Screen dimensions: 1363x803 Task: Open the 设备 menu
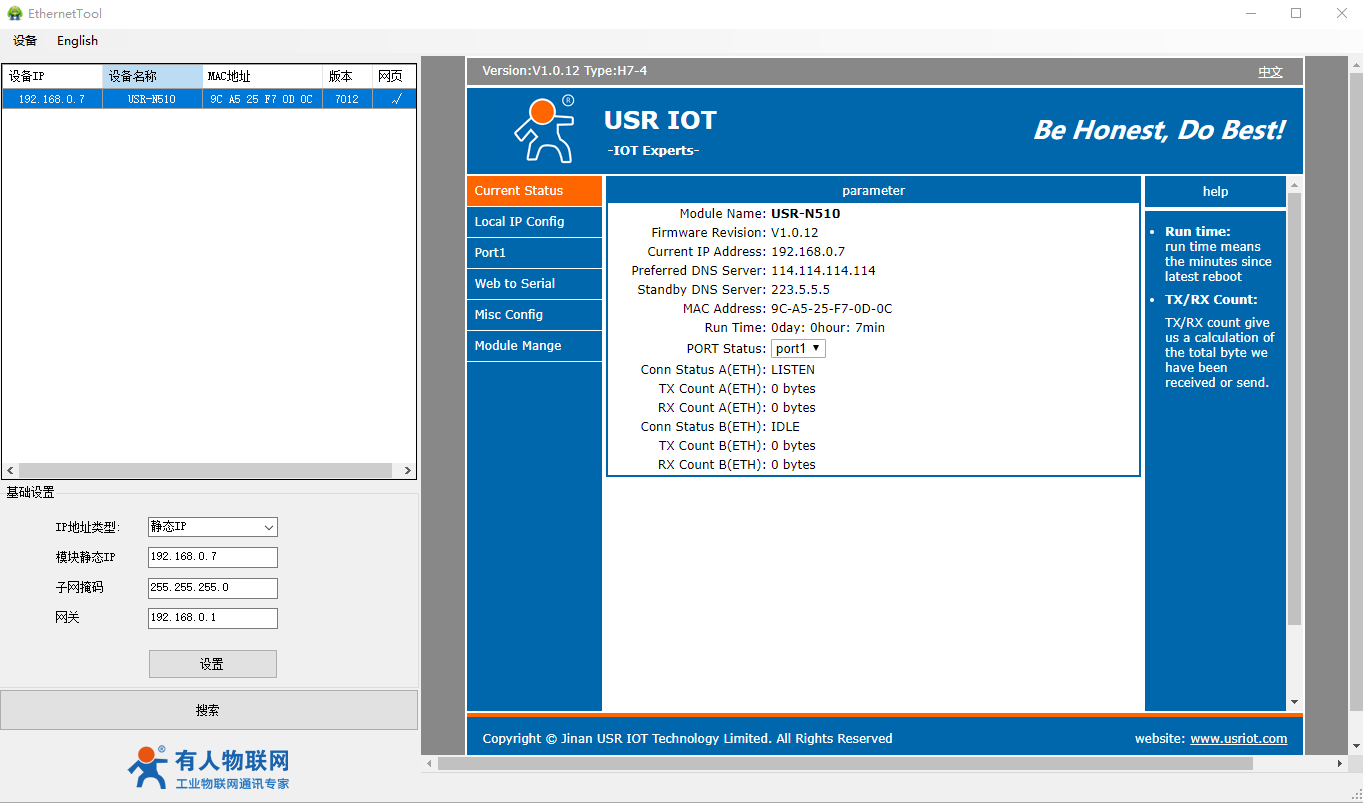(25, 41)
